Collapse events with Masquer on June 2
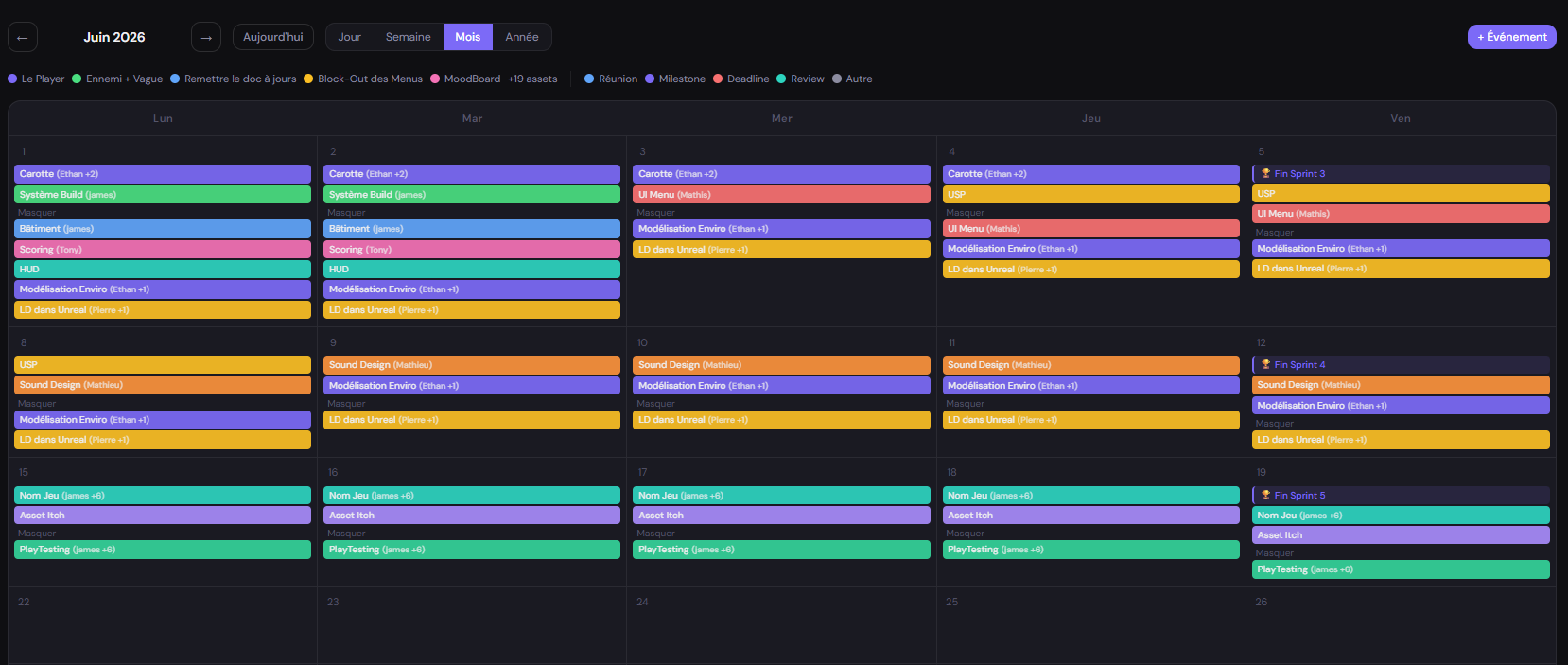 pos(346,213)
